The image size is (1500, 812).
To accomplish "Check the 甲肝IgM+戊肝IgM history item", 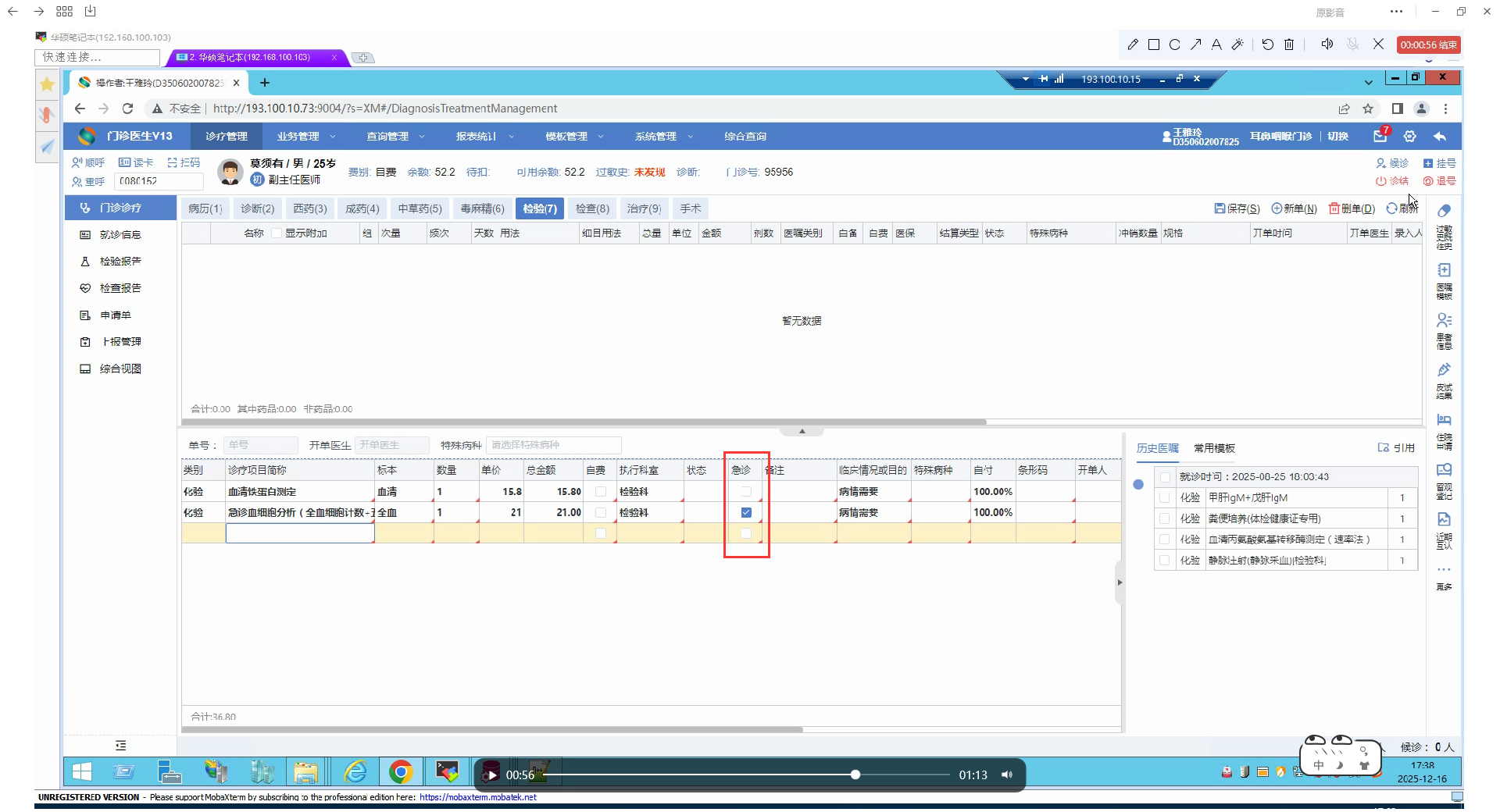I will tap(1166, 497).
